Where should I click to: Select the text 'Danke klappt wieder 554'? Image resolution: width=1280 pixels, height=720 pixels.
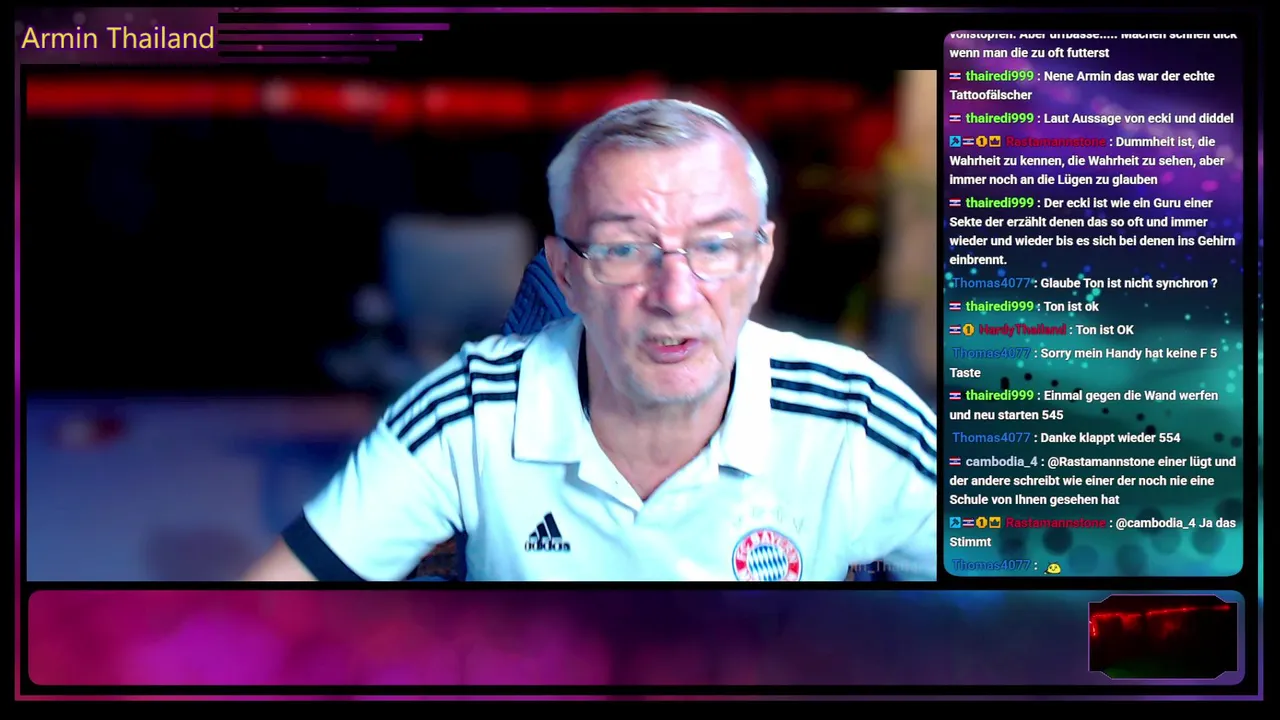1110,438
